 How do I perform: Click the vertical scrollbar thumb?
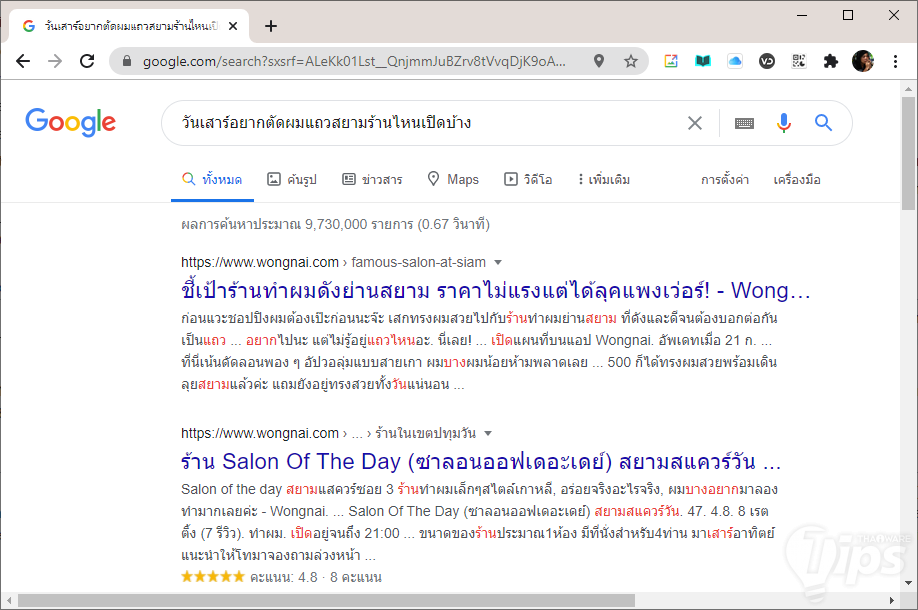tap(908, 153)
